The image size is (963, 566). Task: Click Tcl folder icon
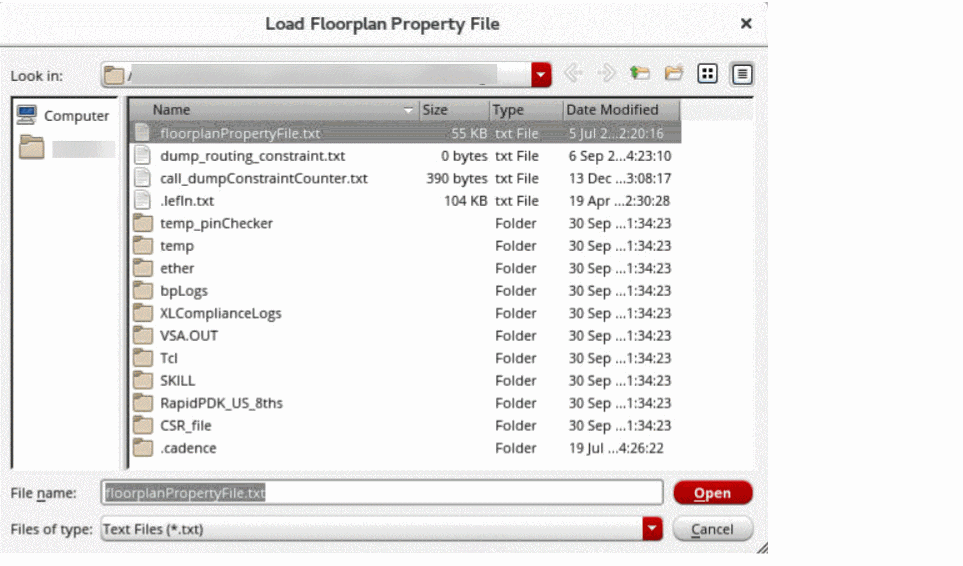pos(143,358)
